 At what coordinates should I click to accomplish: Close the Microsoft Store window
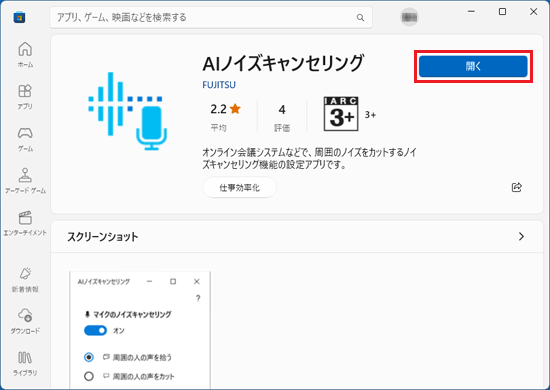point(534,12)
